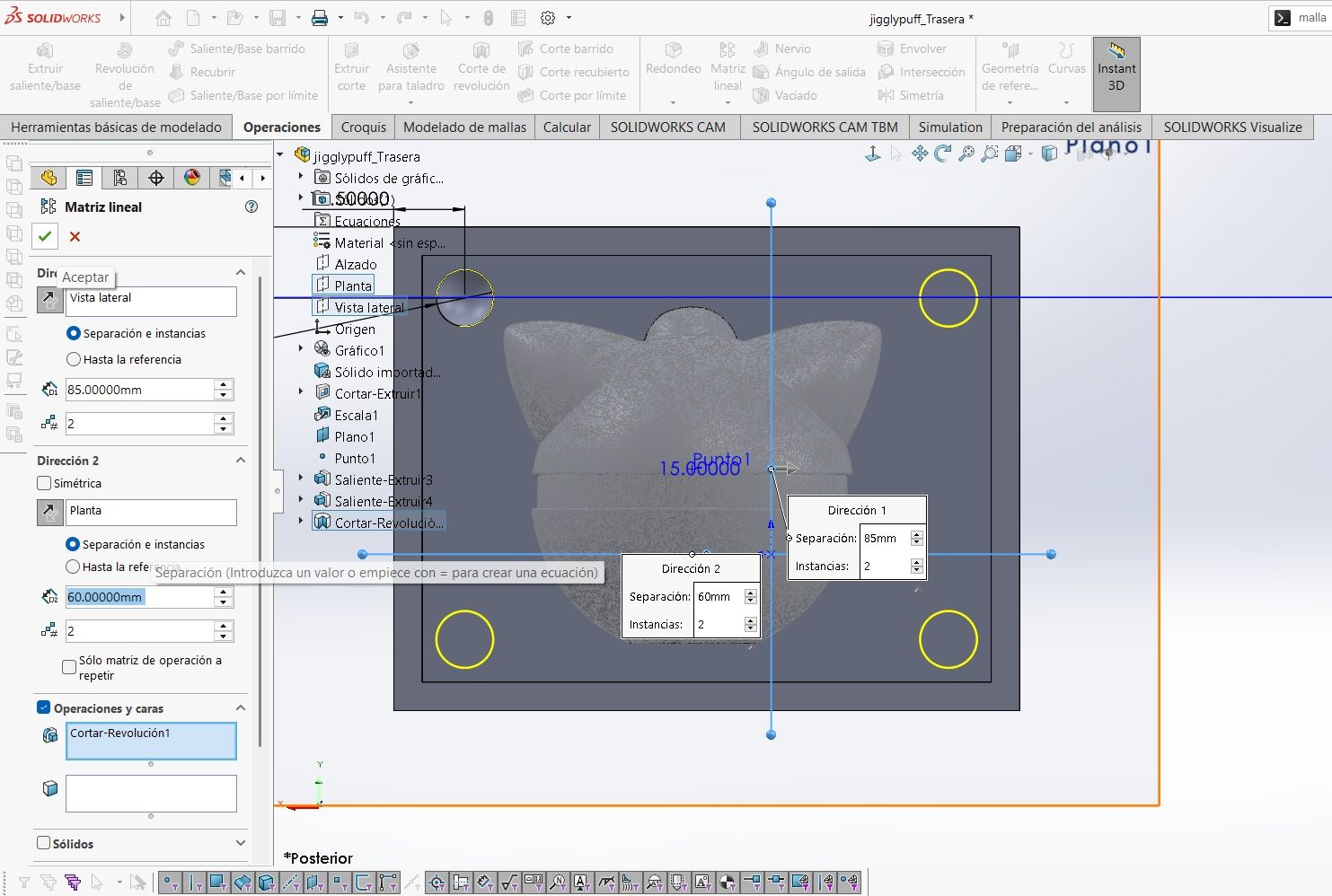Expand the Sólidos section chevron
Screen dimensions: 1332x896
pyautogui.click(x=240, y=843)
